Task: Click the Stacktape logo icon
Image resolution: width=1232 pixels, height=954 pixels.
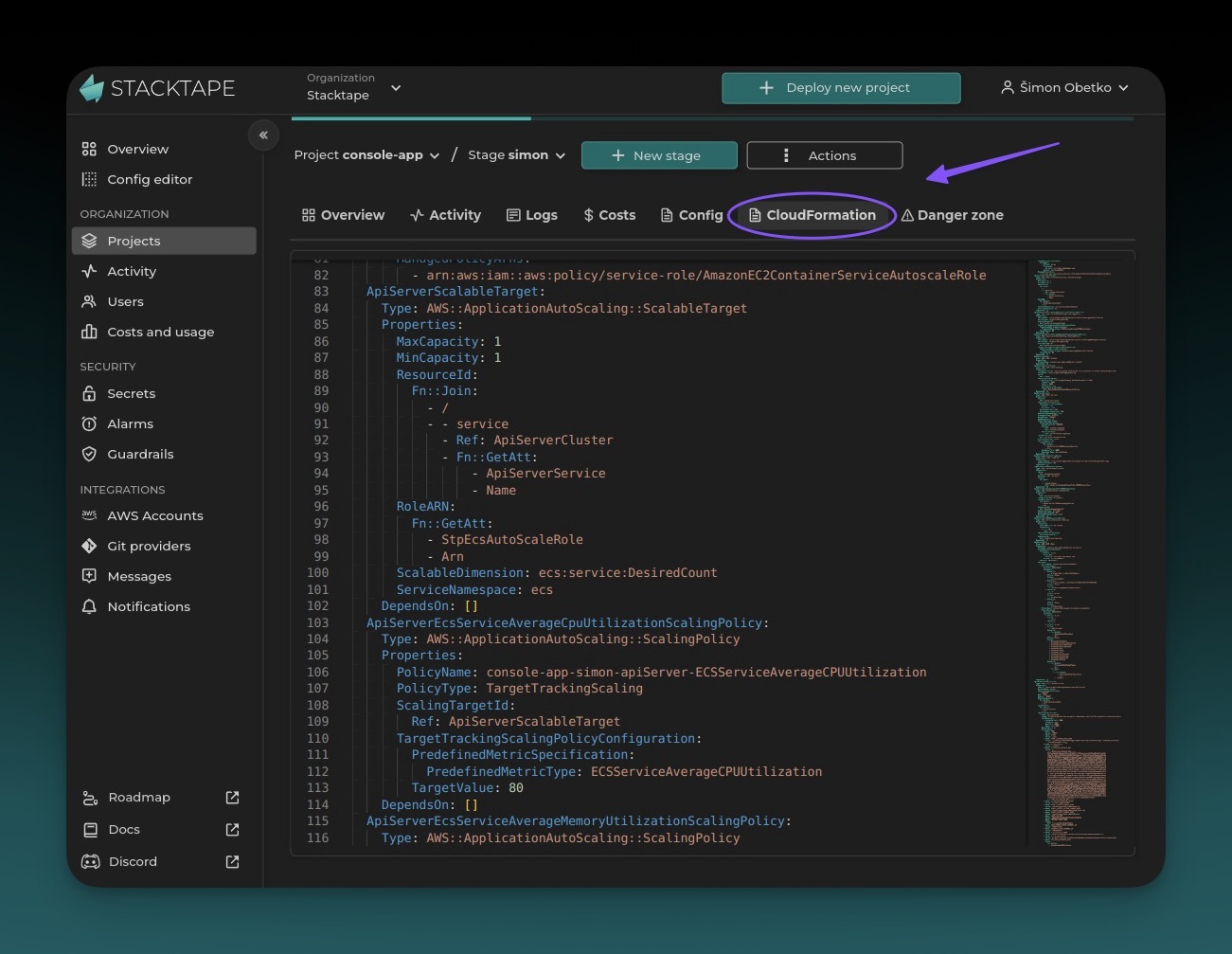Action: click(92, 88)
